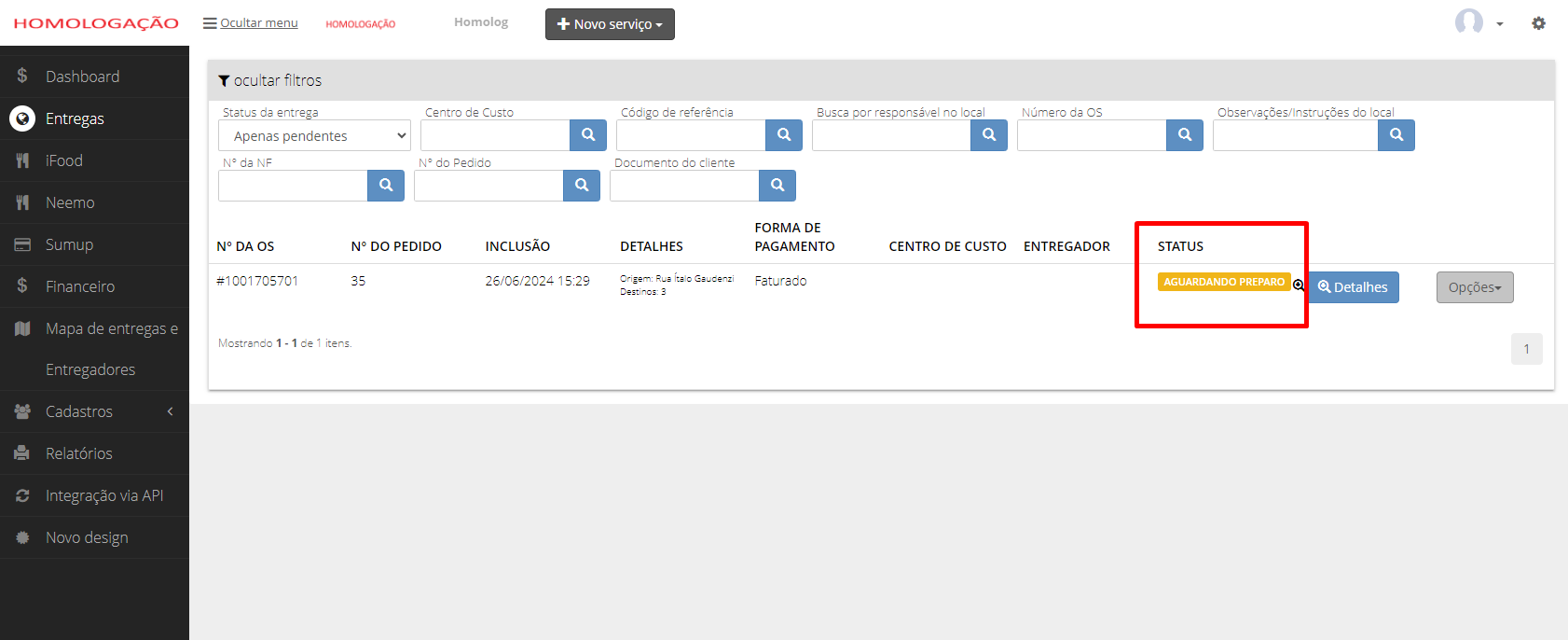Search by Nº da NF magnifier button
Viewport: 1568px width, 640px height.
click(x=386, y=186)
